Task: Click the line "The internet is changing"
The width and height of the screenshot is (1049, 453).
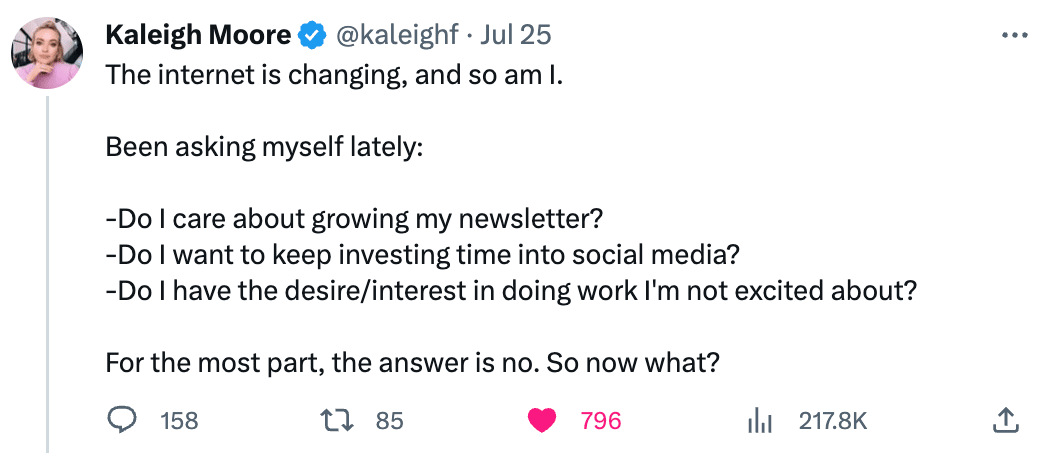Action: (258, 77)
